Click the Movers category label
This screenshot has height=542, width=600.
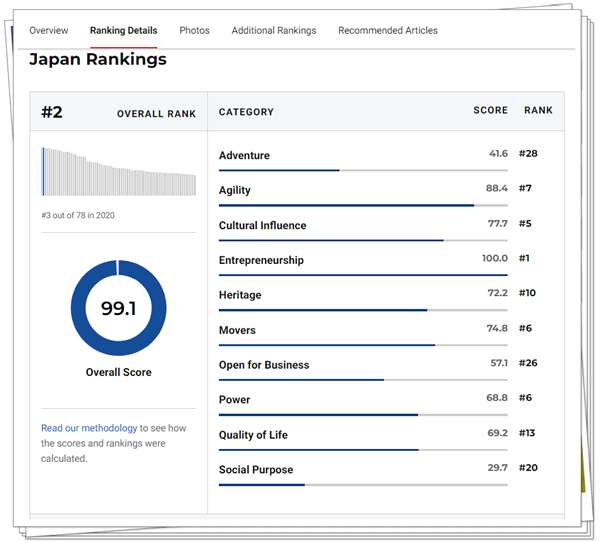[237, 330]
